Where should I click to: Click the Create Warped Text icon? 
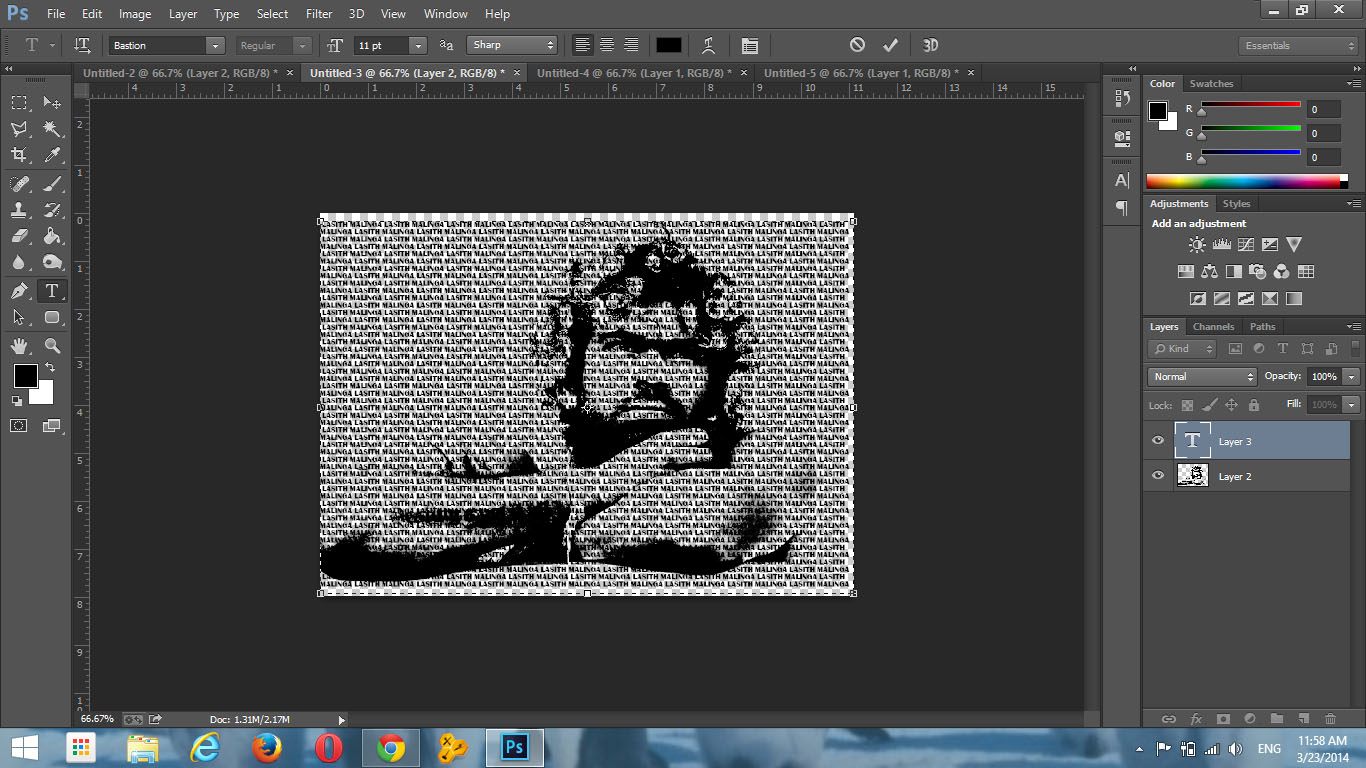click(x=708, y=45)
